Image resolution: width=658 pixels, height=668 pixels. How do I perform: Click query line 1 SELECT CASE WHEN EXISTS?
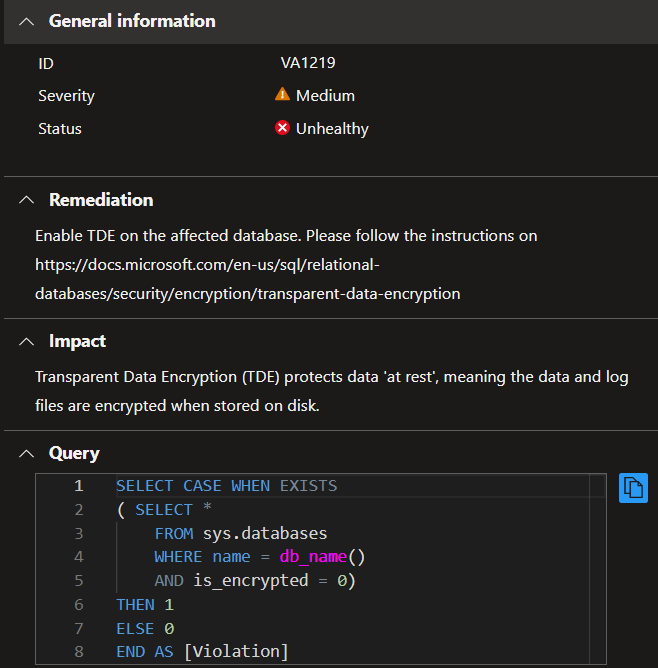(227, 486)
